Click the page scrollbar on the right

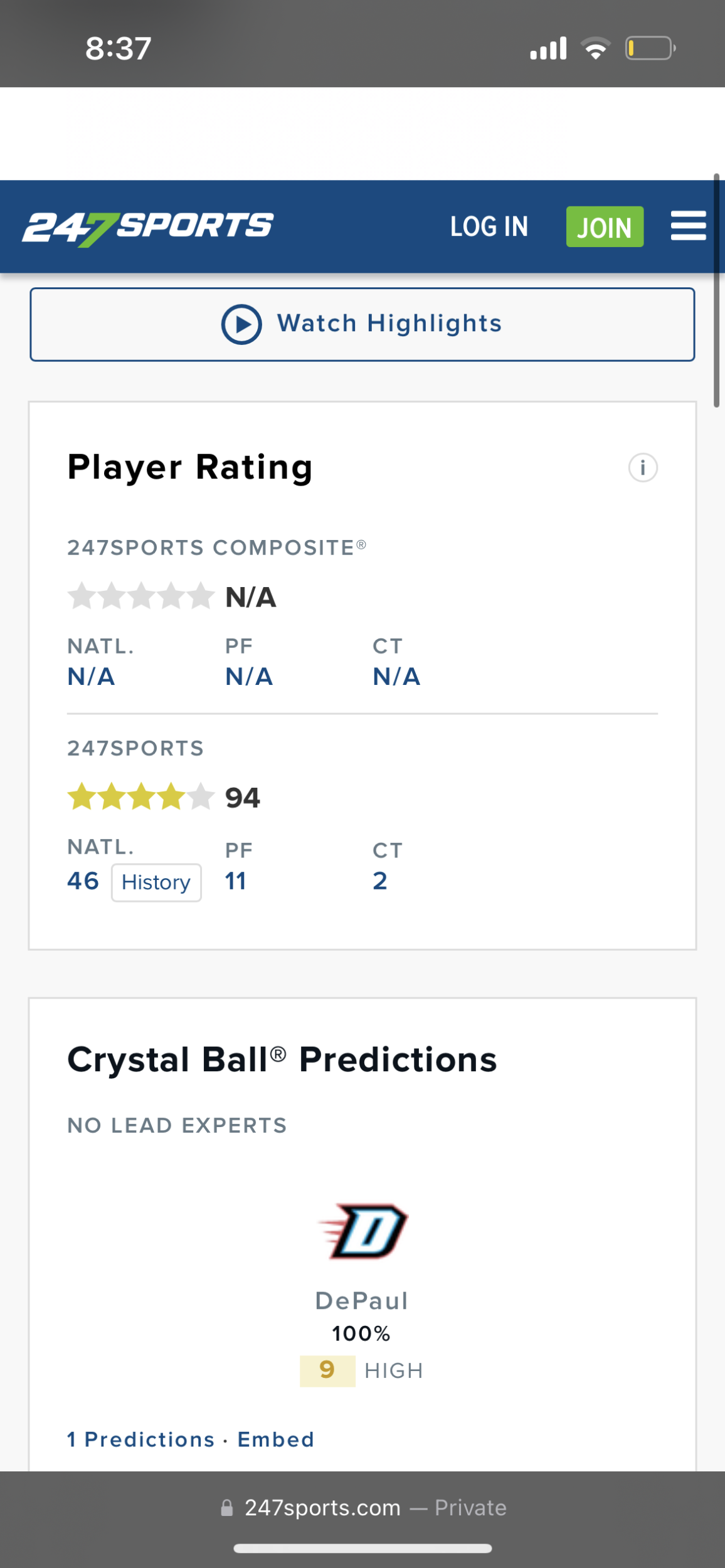pyautogui.click(x=716, y=291)
